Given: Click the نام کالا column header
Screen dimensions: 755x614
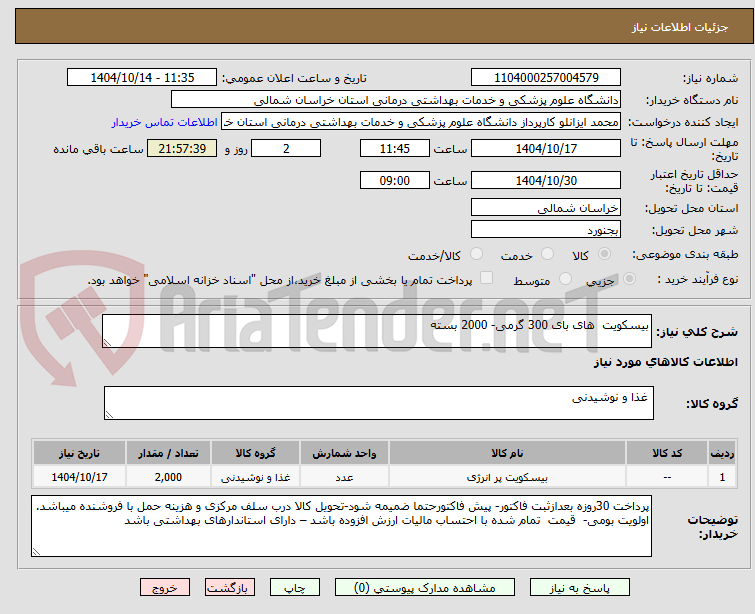Looking at the screenshot, I should click(507, 453).
